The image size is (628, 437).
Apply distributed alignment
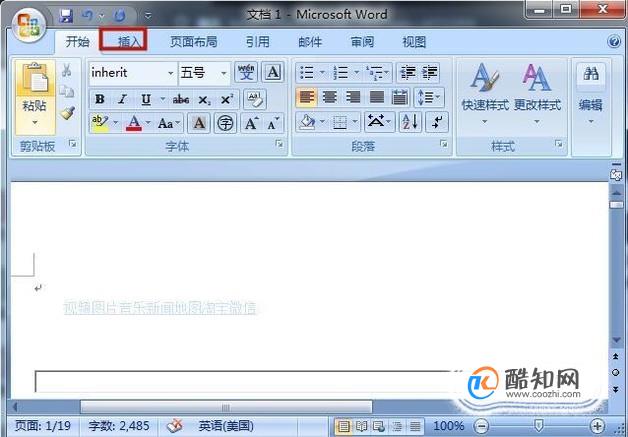(399, 97)
